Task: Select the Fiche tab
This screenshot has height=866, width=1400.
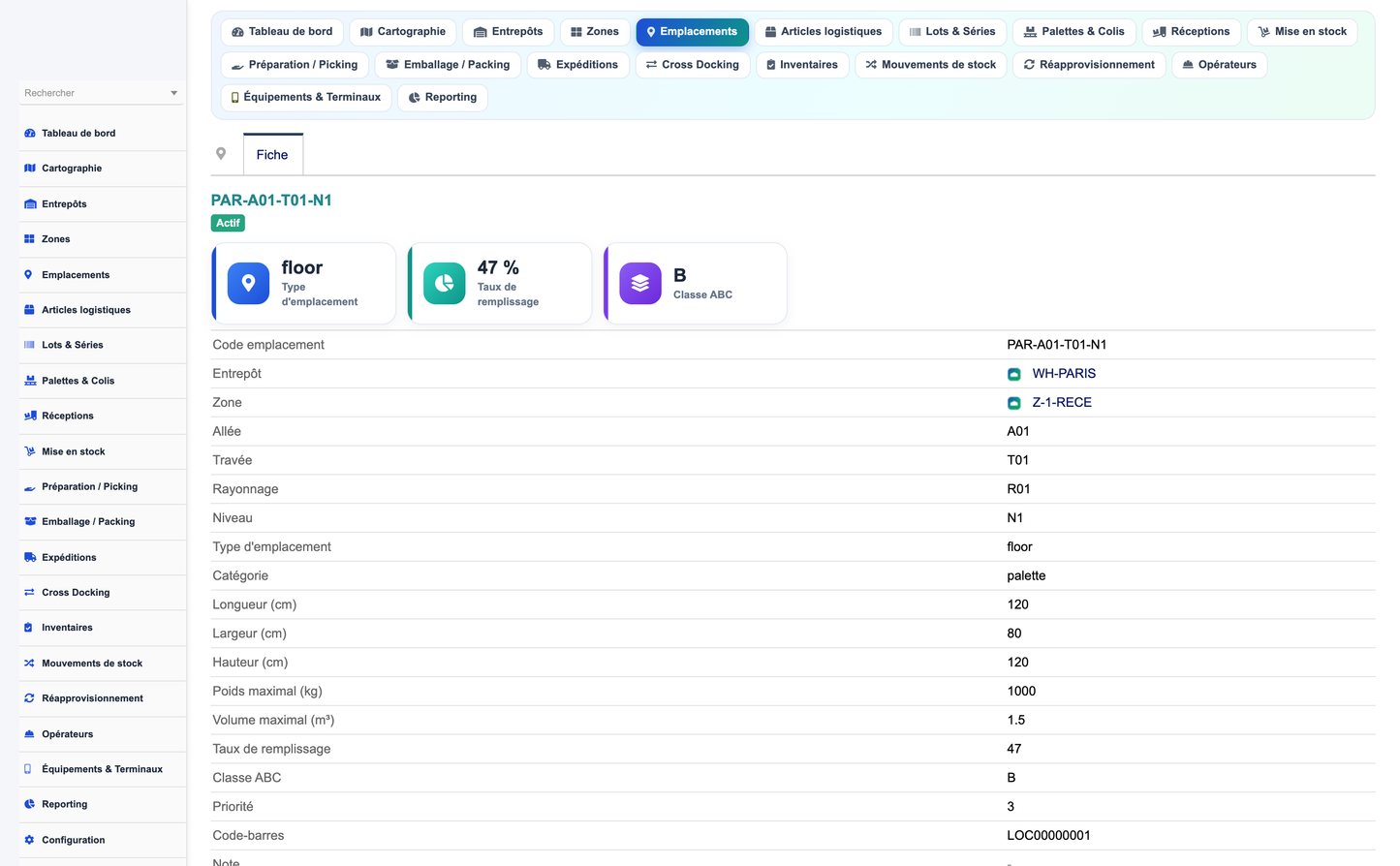Action: (x=272, y=154)
